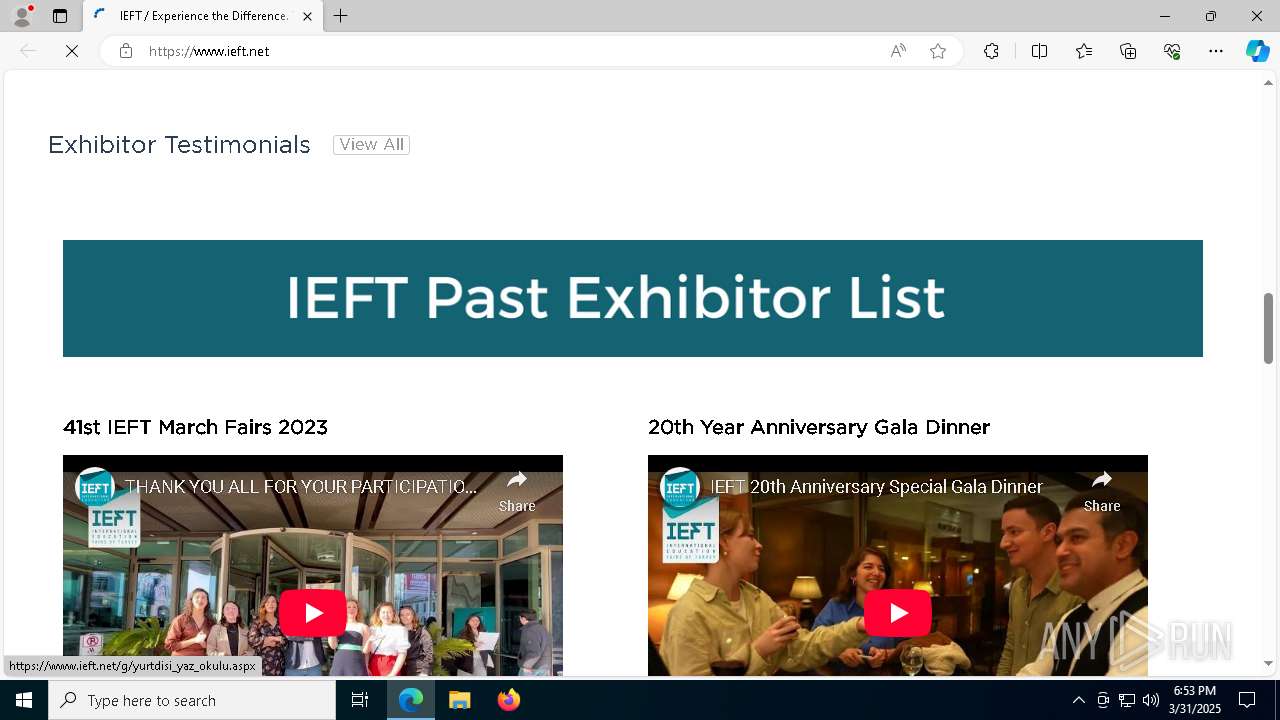The image size is (1280, 720).
Task: Open IEFT channel logo on Gala video
Action: (x=680, y=487)
